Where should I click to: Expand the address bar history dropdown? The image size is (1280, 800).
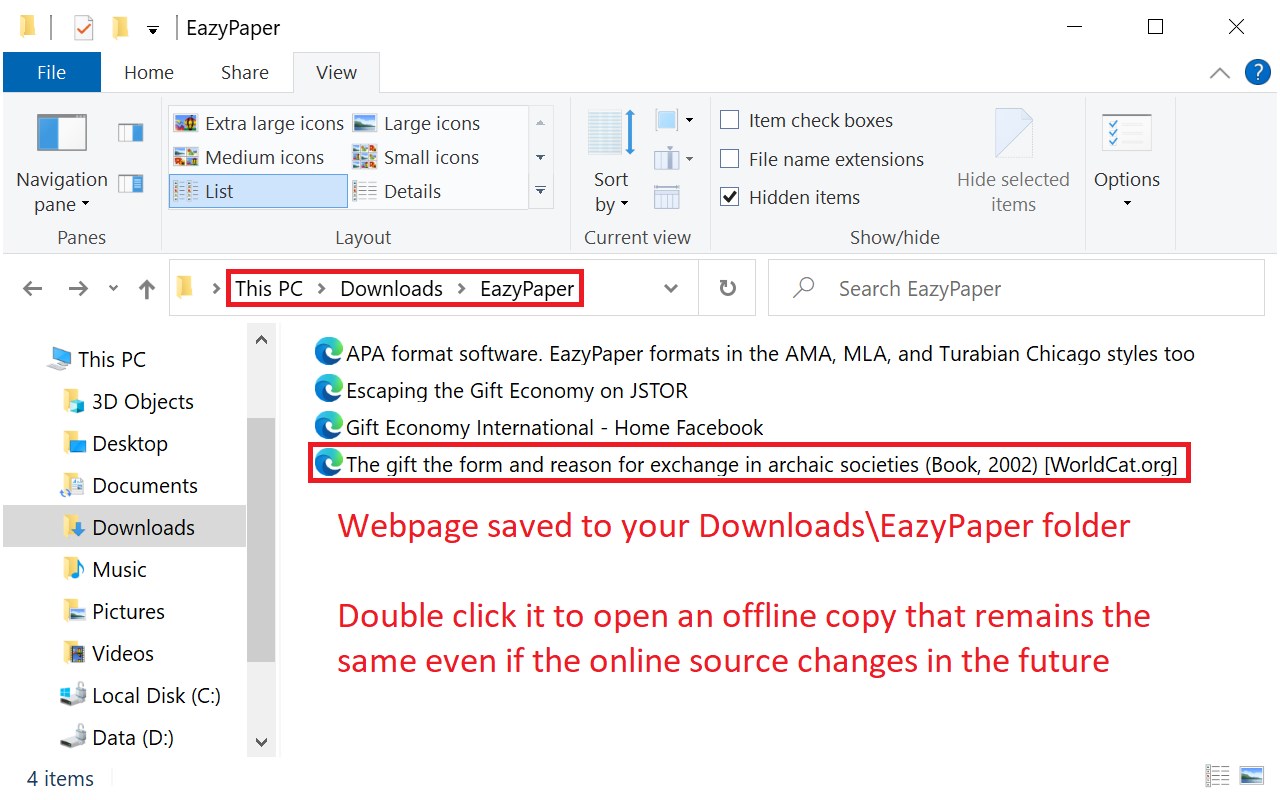pos(671,289)
